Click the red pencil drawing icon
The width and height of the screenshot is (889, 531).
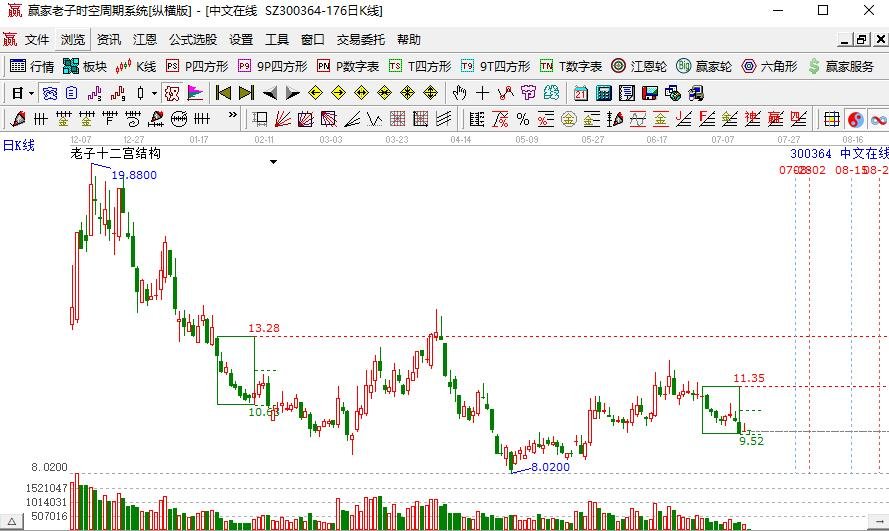click(18, 119)
